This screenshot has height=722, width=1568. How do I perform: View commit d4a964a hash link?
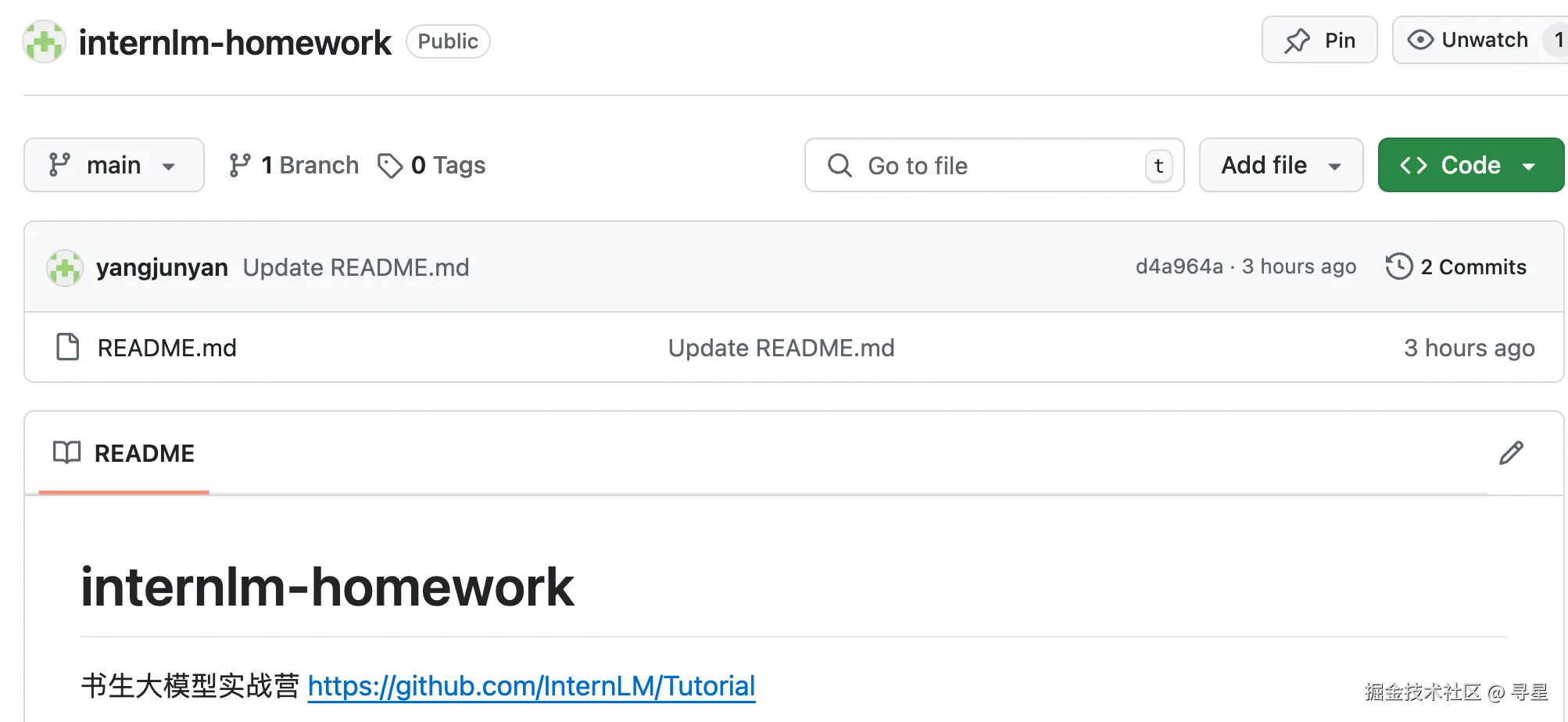[1179, 267]
